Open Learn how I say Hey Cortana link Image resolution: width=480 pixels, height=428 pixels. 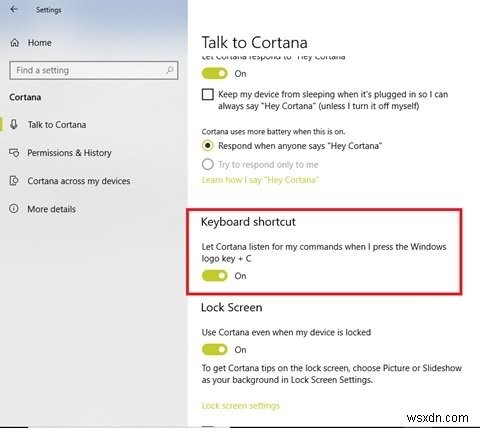click(260, 180)
